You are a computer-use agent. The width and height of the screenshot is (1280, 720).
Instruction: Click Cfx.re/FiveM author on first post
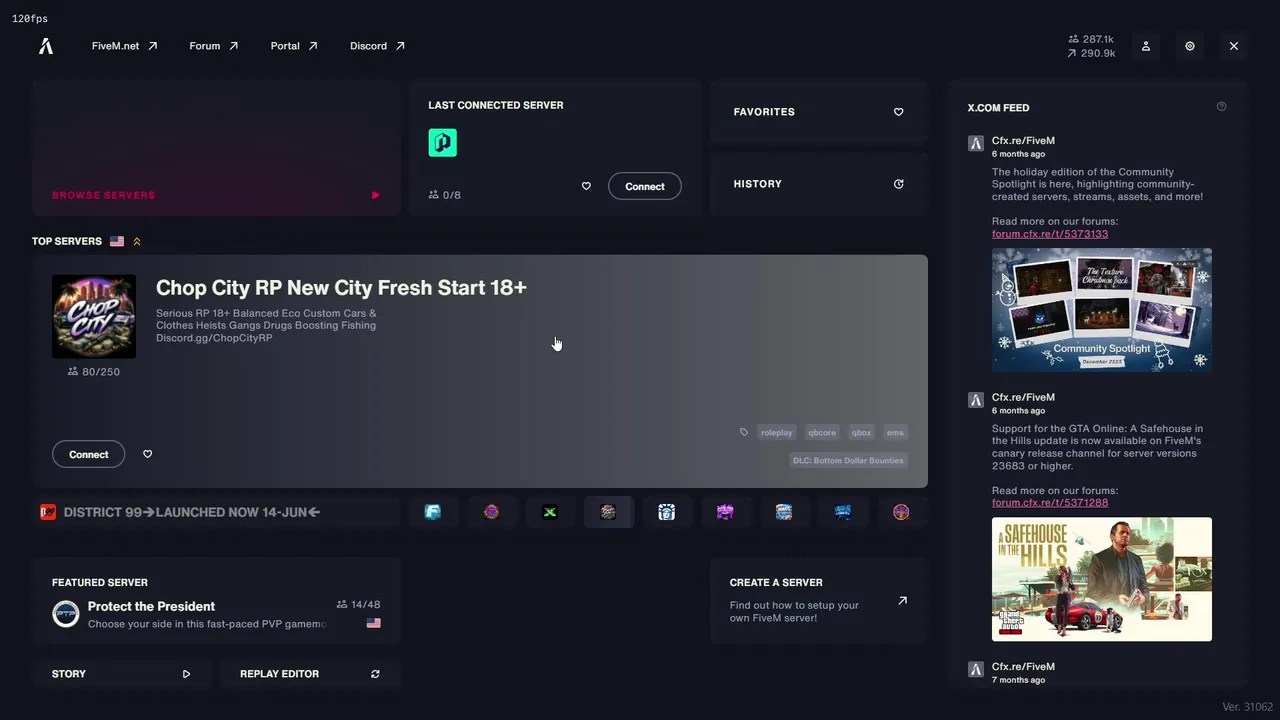1023,141
